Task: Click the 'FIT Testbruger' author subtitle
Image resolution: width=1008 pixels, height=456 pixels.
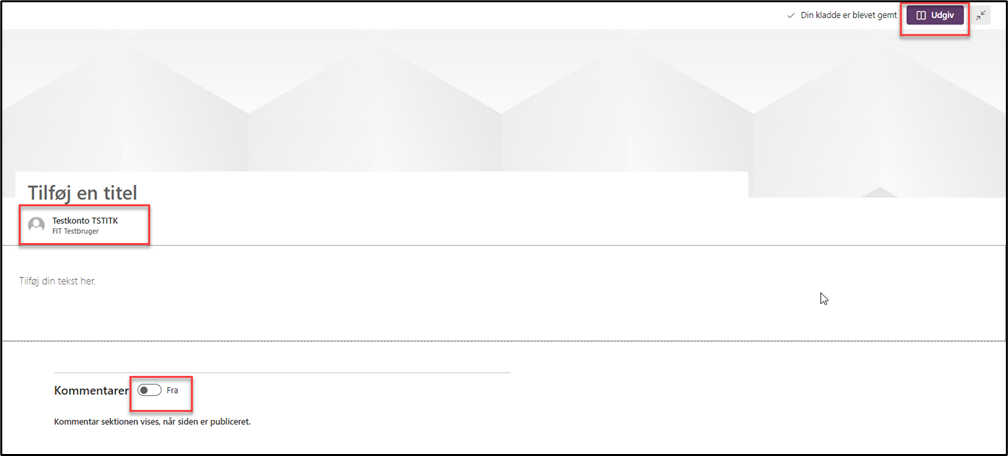Action: [x=75, y=231]
